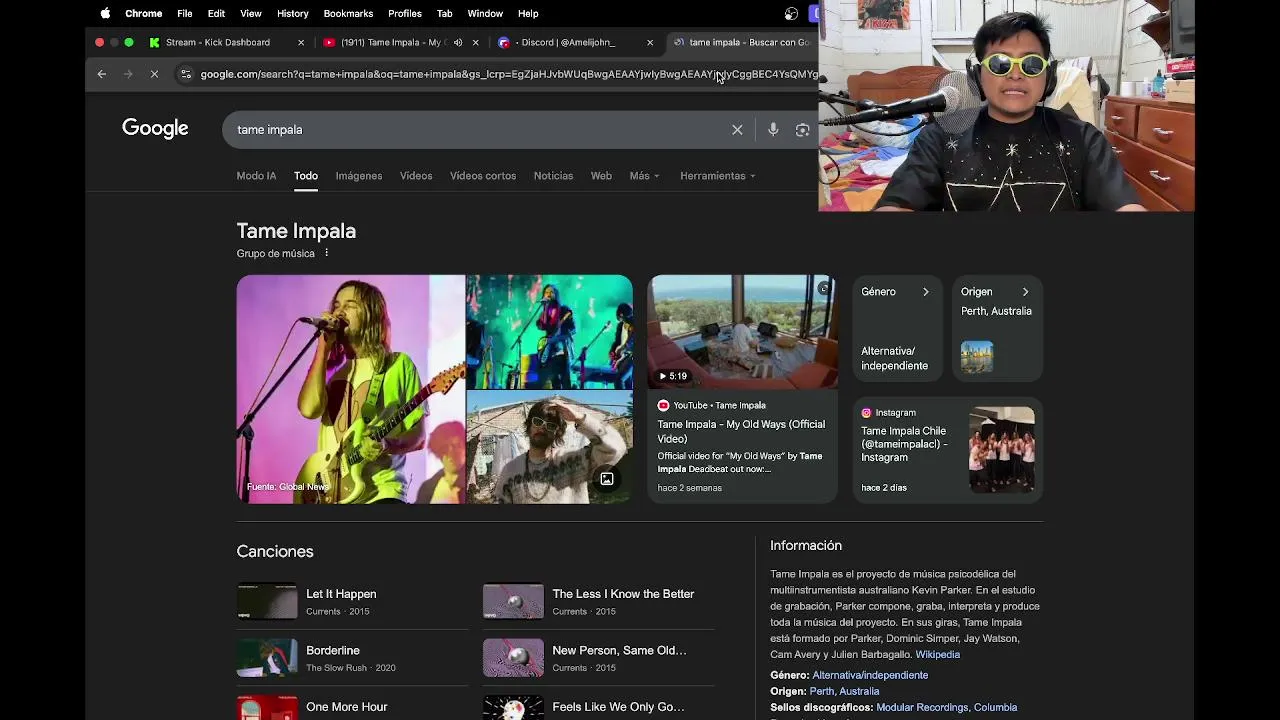1280x720 pixels.
Task: Select the Noticias filter
Action: point(553,176)
